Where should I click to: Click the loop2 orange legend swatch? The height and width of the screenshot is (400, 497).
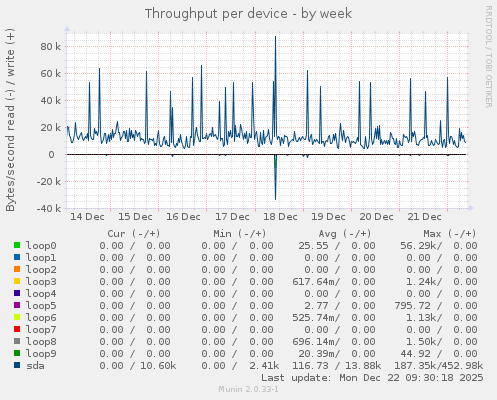pyautogui.click(x=17, y=269)
